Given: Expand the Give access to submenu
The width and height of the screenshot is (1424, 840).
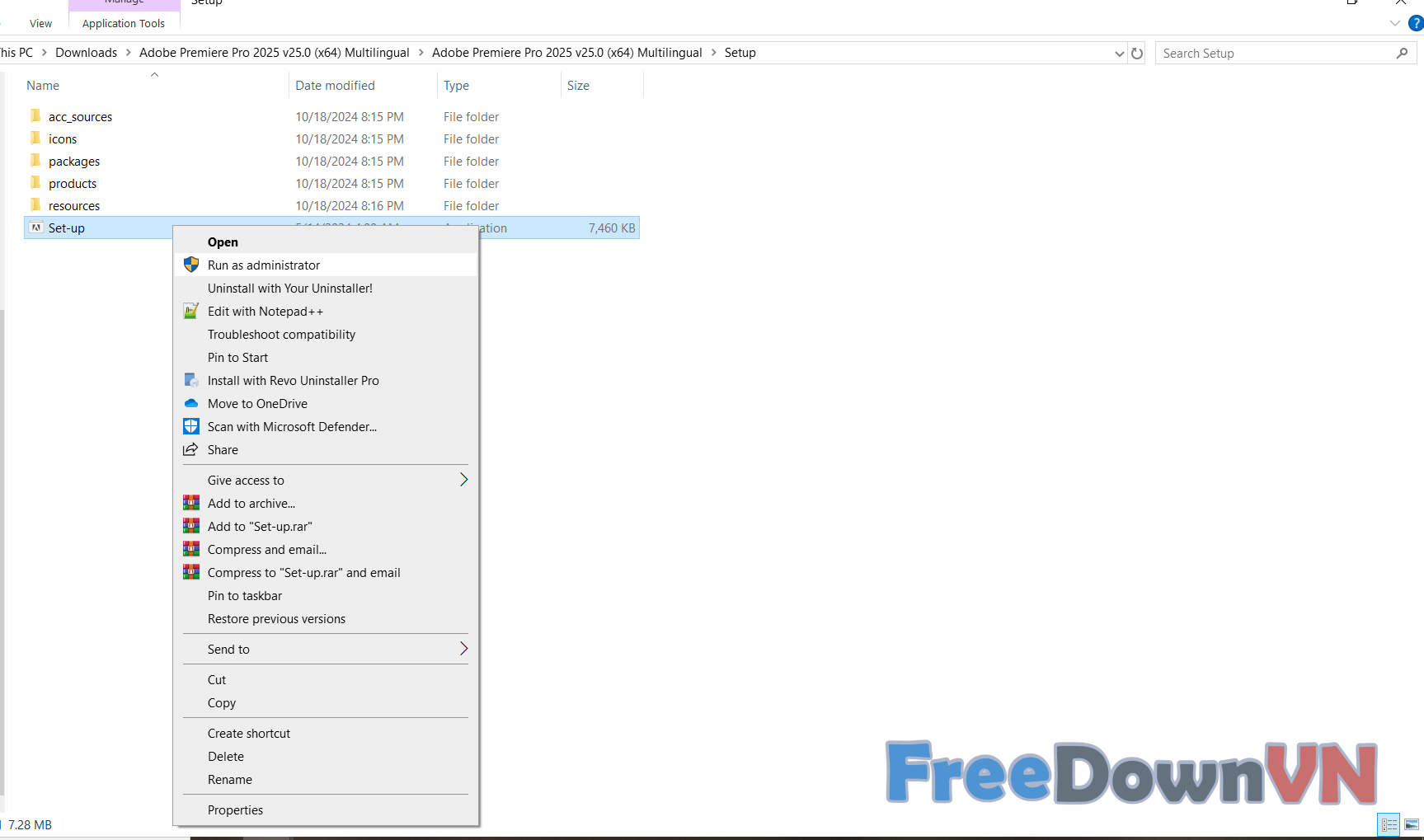Looking at the screenshot, I should coord(463,480).
